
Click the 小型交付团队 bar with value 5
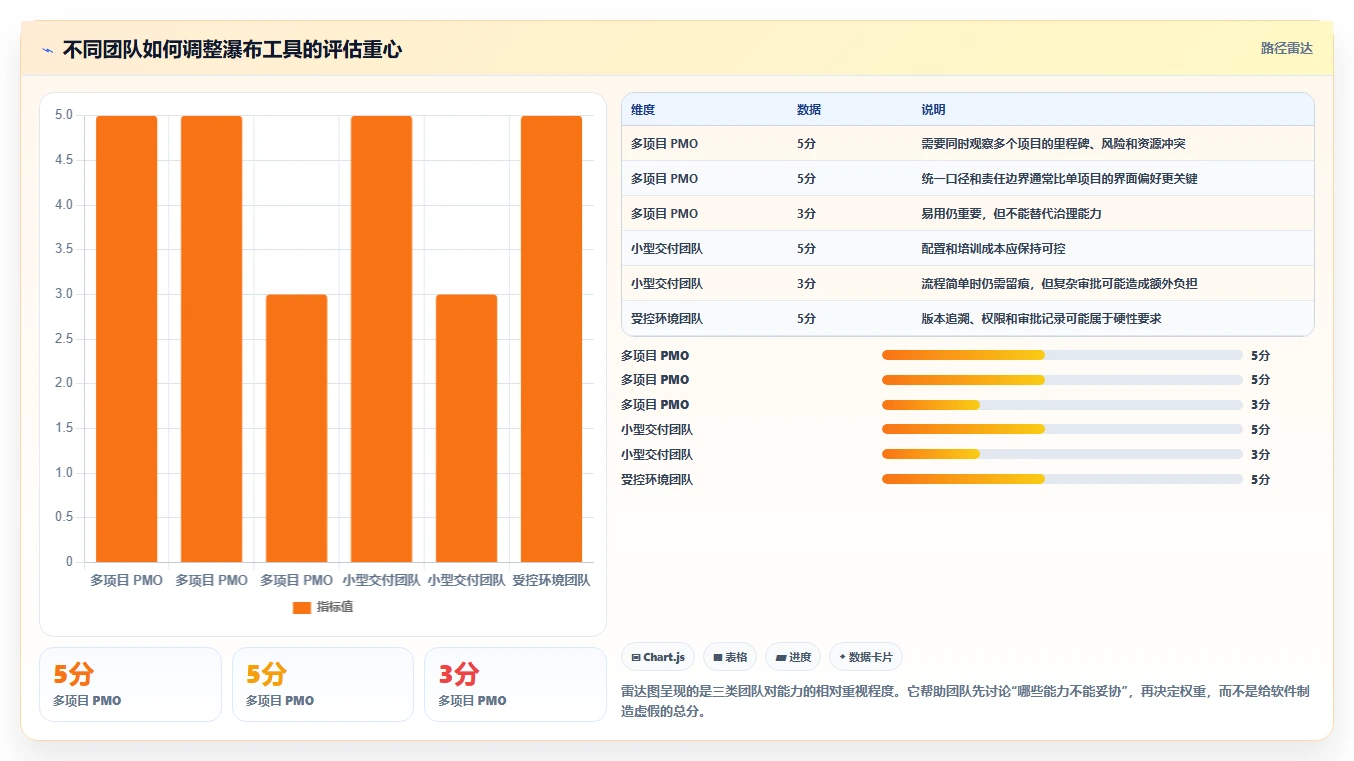[x=381, y=339]
